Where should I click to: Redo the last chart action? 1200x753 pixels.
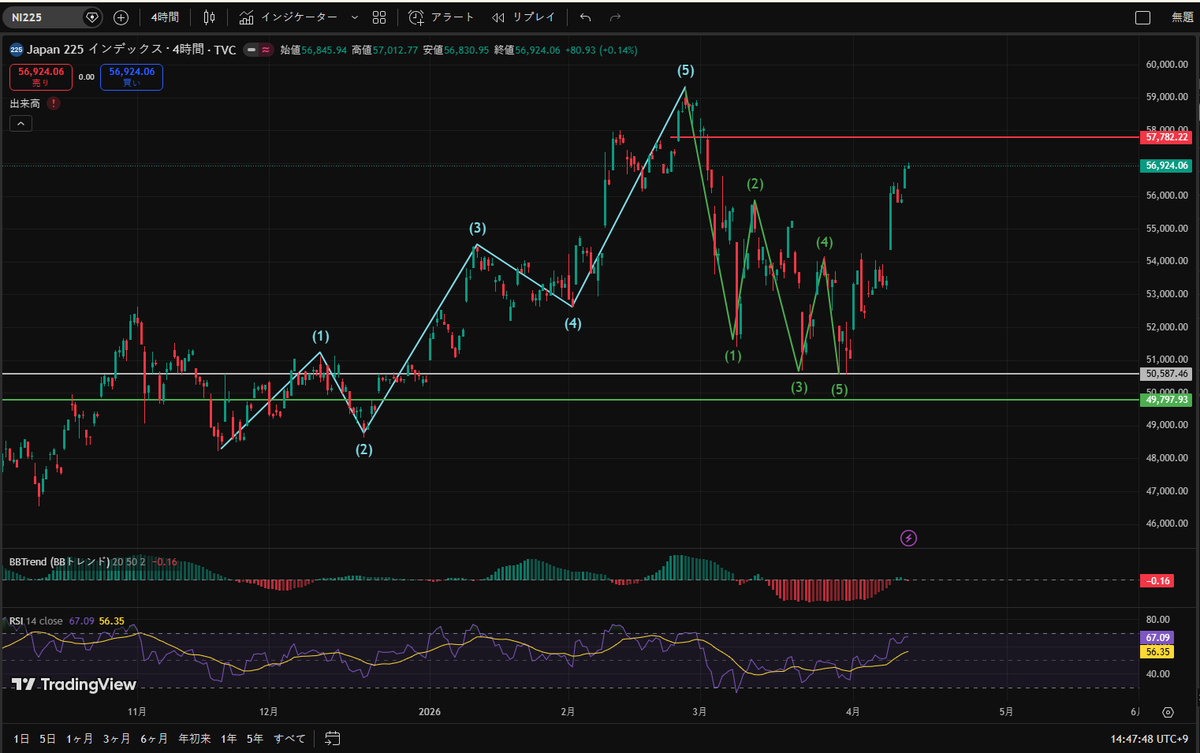point(615,17)
